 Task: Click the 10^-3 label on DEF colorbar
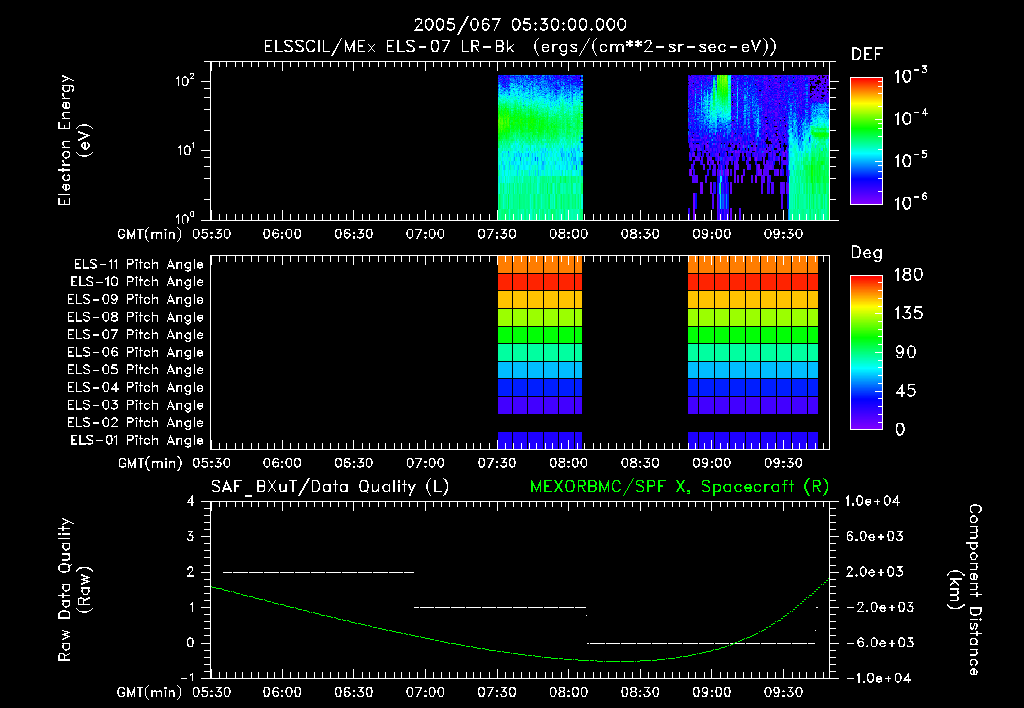tap(910, 76)
